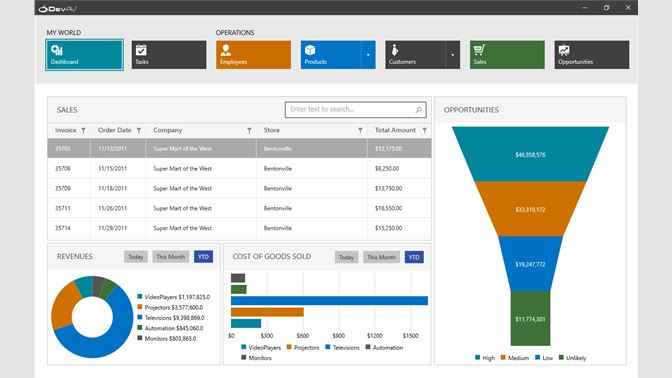Switch Cost of Goods Sold to This Month
Viewport: 672px width, 378px height.
381,257
